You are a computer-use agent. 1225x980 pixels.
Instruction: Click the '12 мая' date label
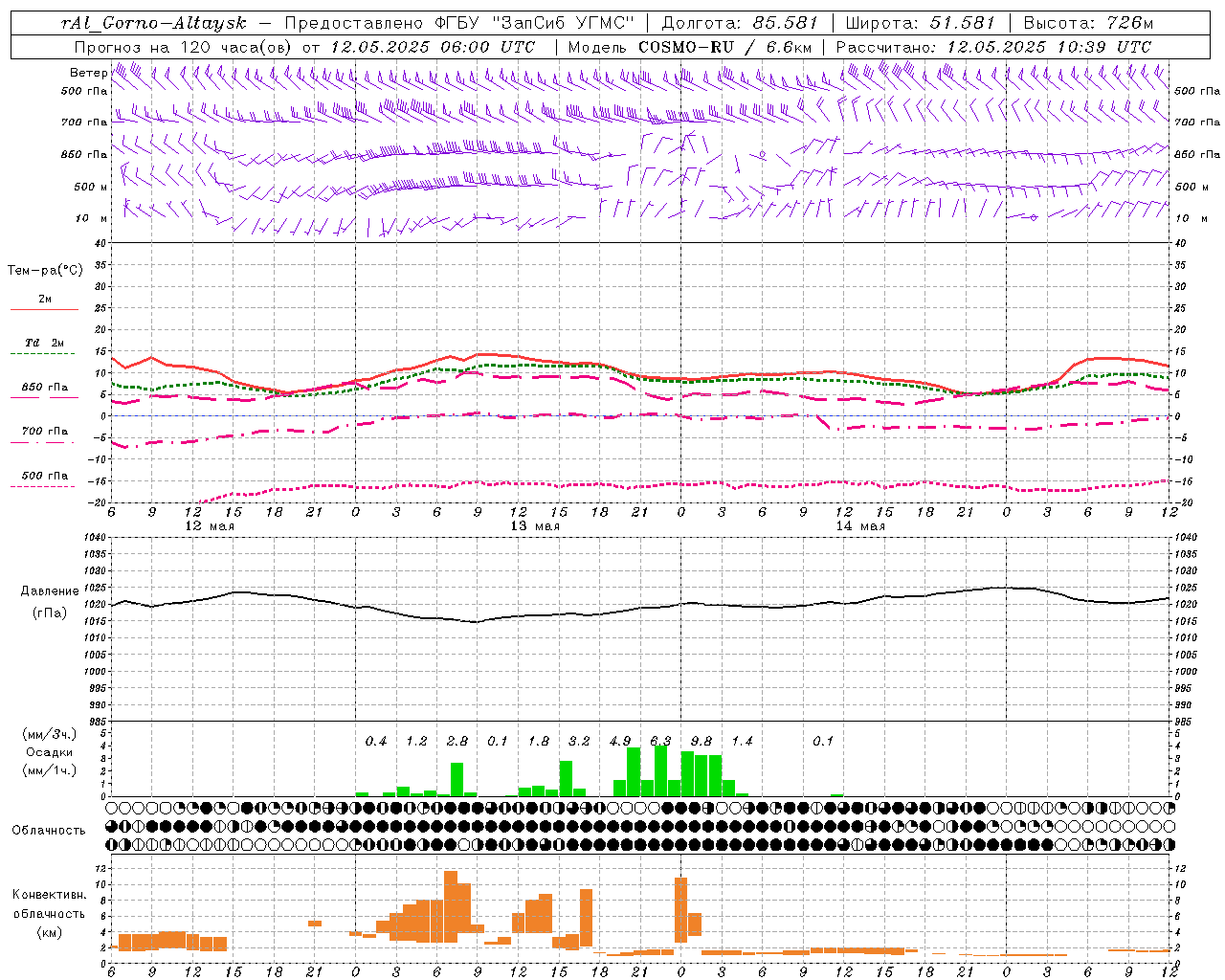[x=210, y=526]
